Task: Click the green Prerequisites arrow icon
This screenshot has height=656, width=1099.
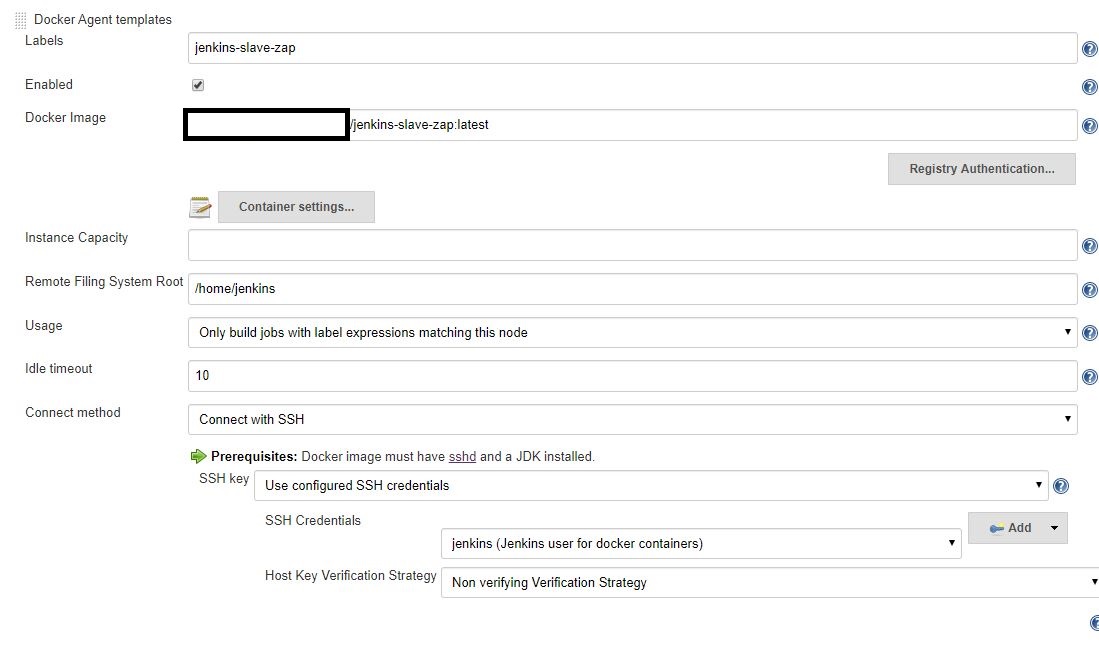Action: (197, 456)
